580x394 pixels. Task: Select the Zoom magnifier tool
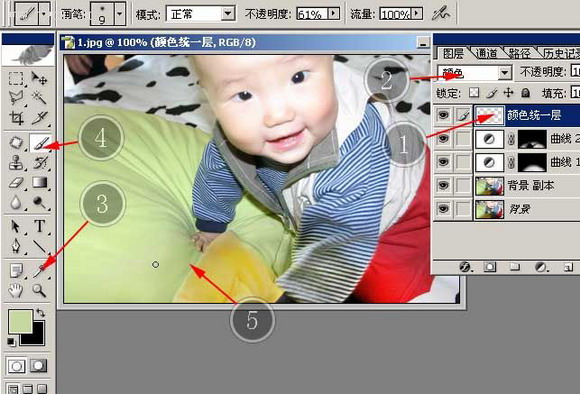coord(39,290)
